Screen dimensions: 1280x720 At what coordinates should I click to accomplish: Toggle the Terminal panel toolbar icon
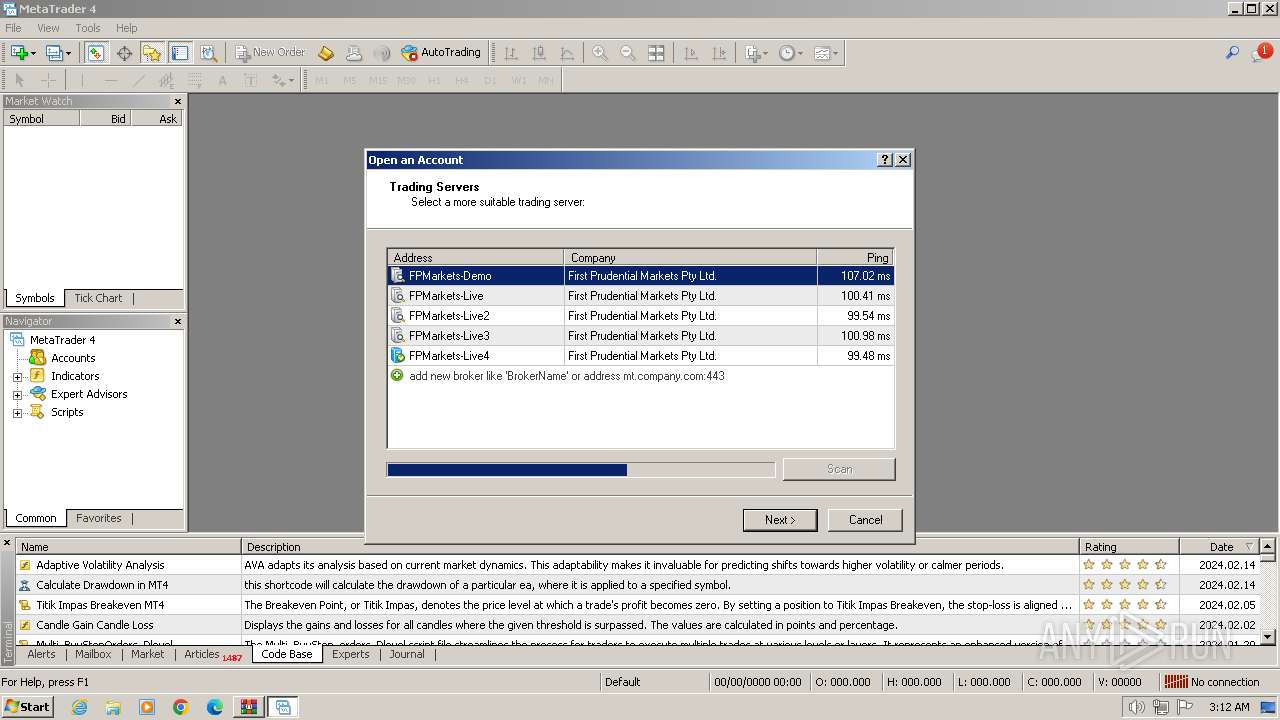point(180,53)
